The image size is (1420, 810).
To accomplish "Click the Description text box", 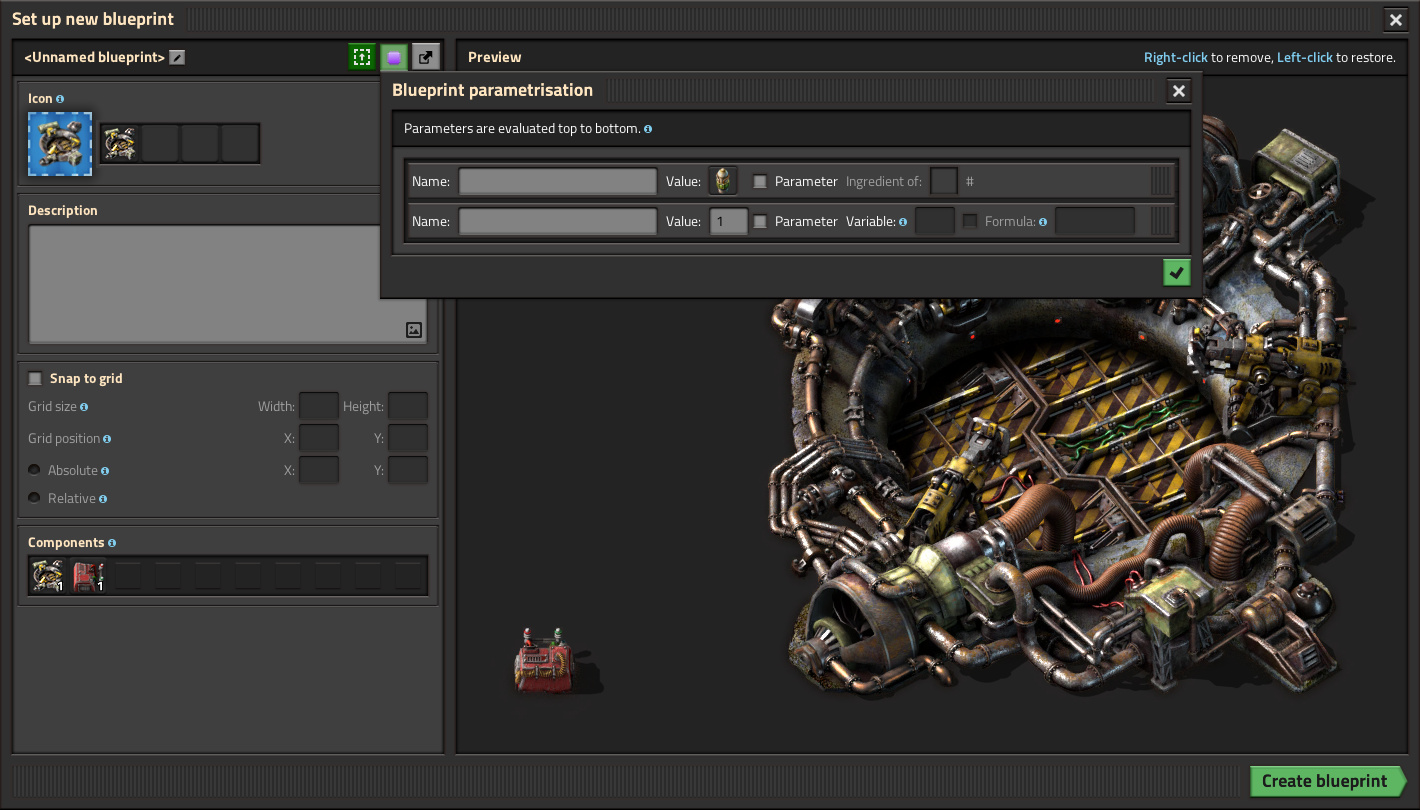I will point(200,280).
